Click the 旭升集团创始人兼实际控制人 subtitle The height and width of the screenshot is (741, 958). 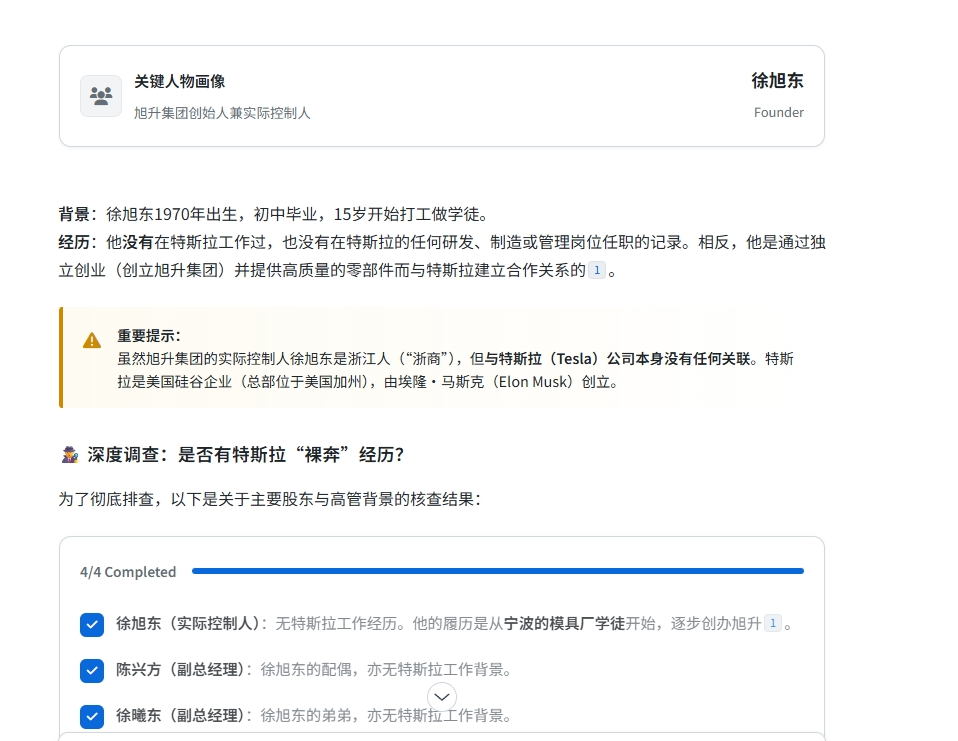tap(222, 113)
